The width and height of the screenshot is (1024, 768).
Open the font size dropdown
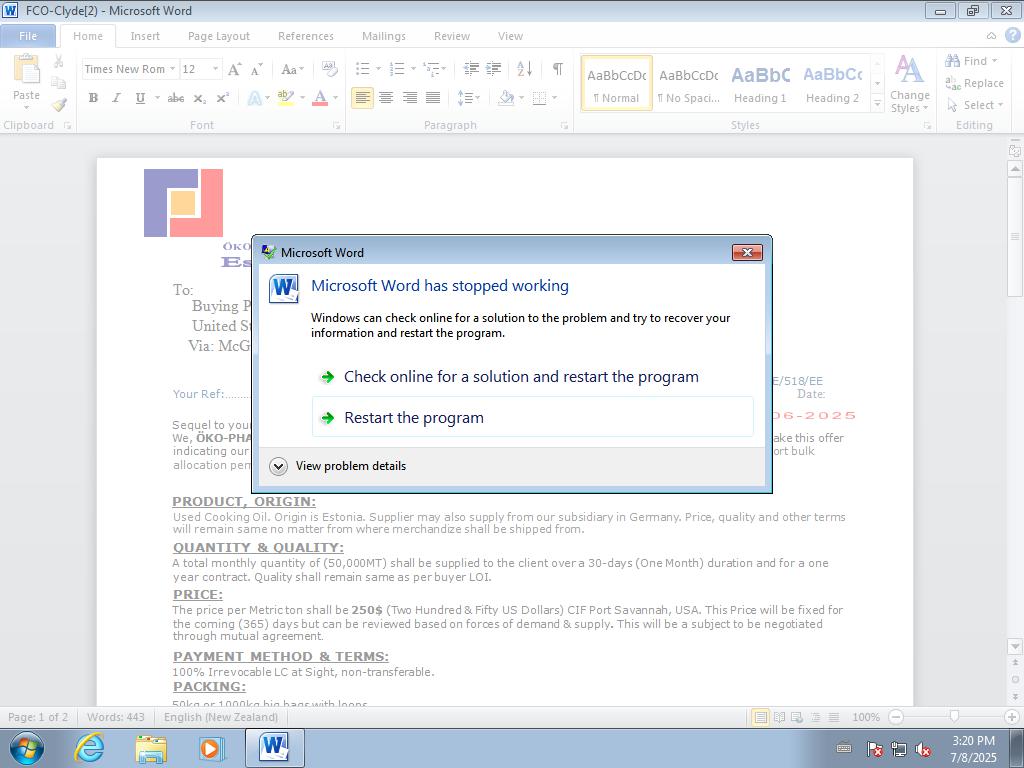[x=216, y=69]
